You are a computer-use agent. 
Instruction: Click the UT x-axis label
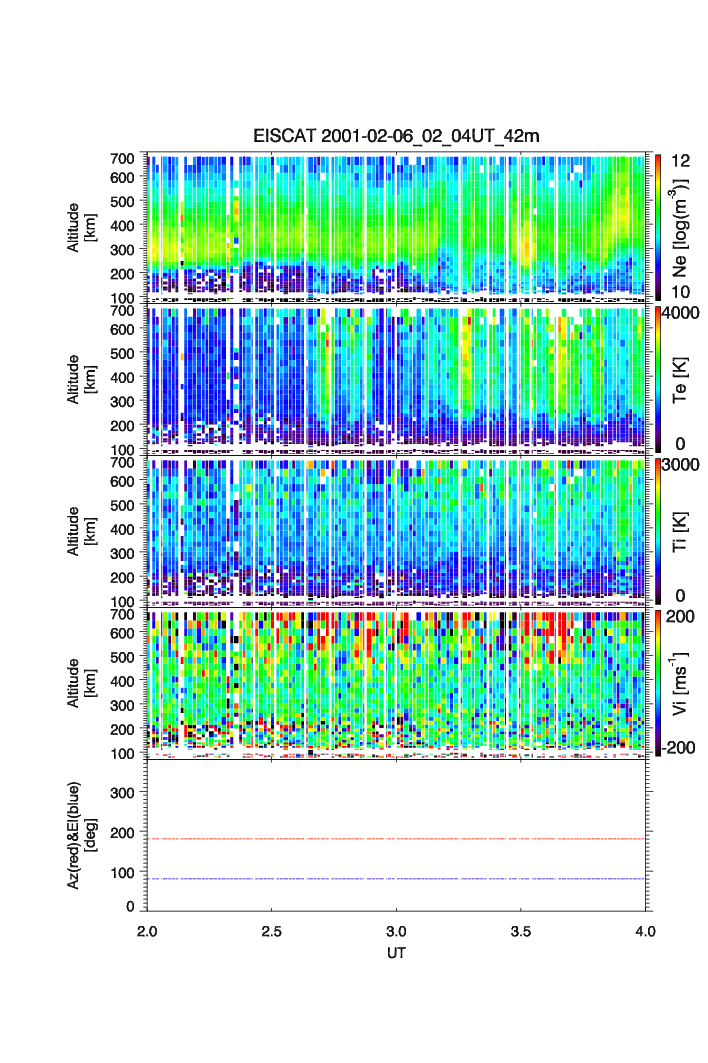coord(397,953)
